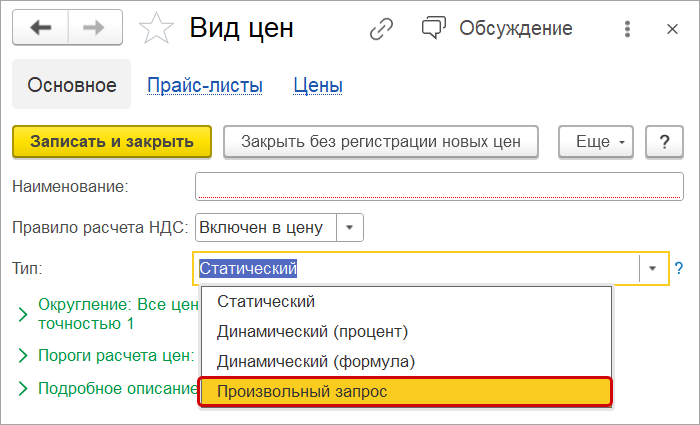The width and height of the screenshot is (700, 425).
Task: Choose Произвольный запрос from the list
Action: coord(406,392)
